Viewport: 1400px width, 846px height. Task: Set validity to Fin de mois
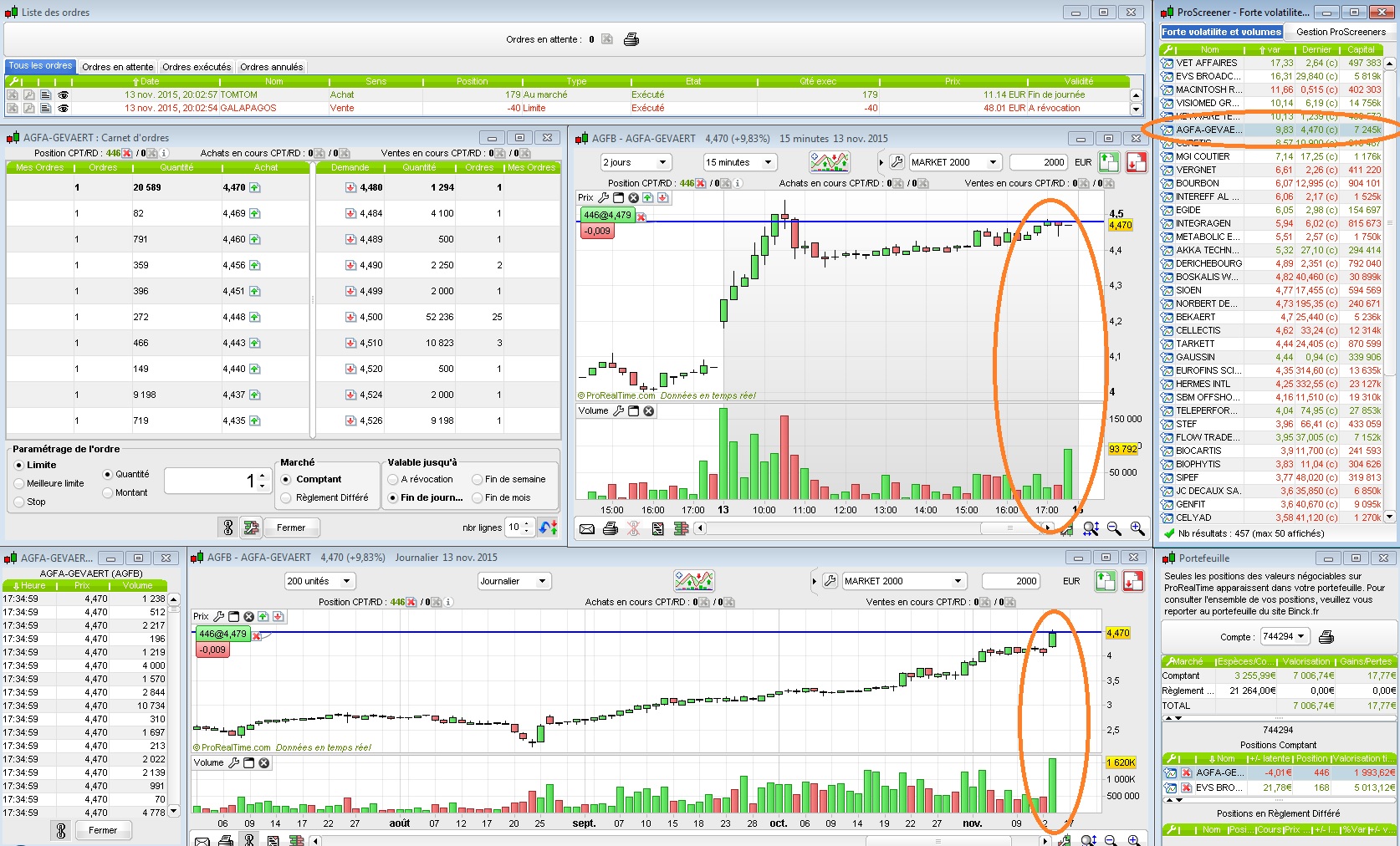click(x=477, y=497)
